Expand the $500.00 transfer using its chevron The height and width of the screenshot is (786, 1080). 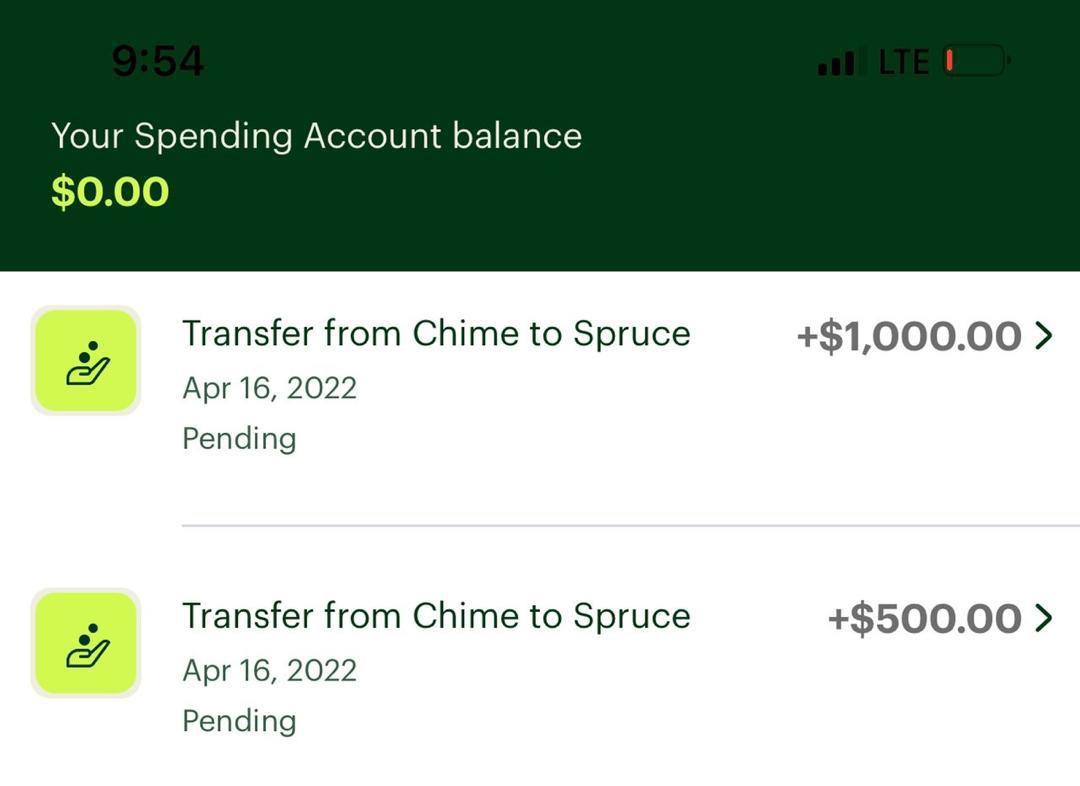1044,618
